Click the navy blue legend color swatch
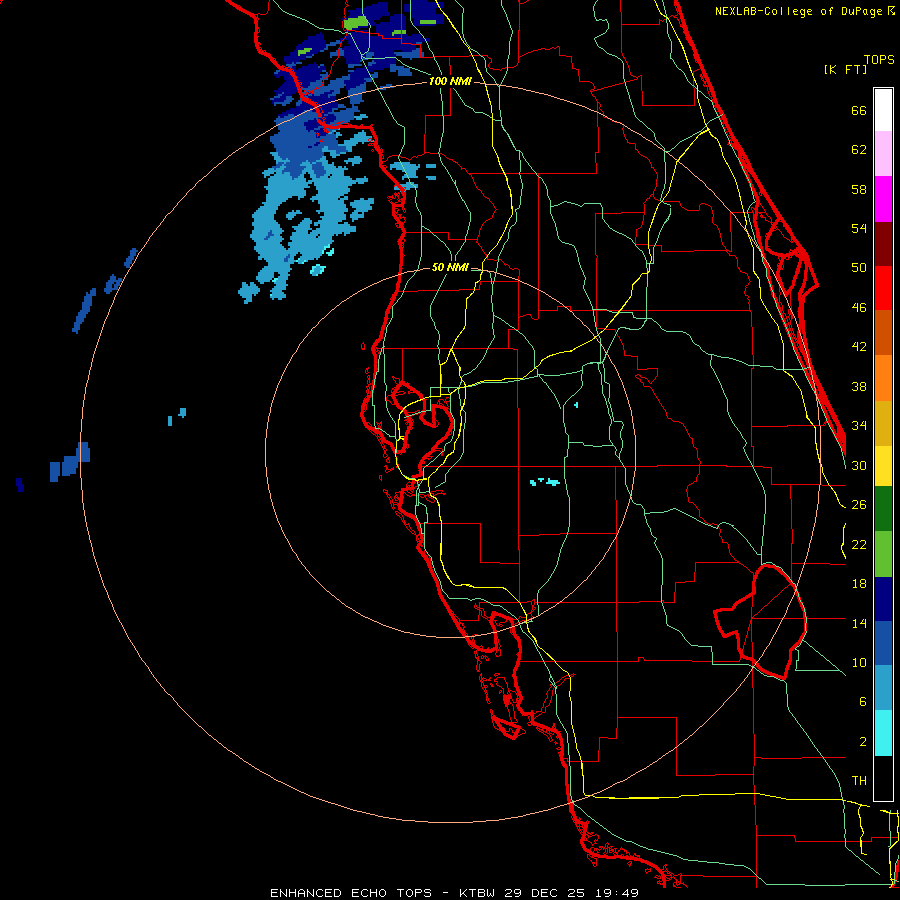 [x=883, y=599]
